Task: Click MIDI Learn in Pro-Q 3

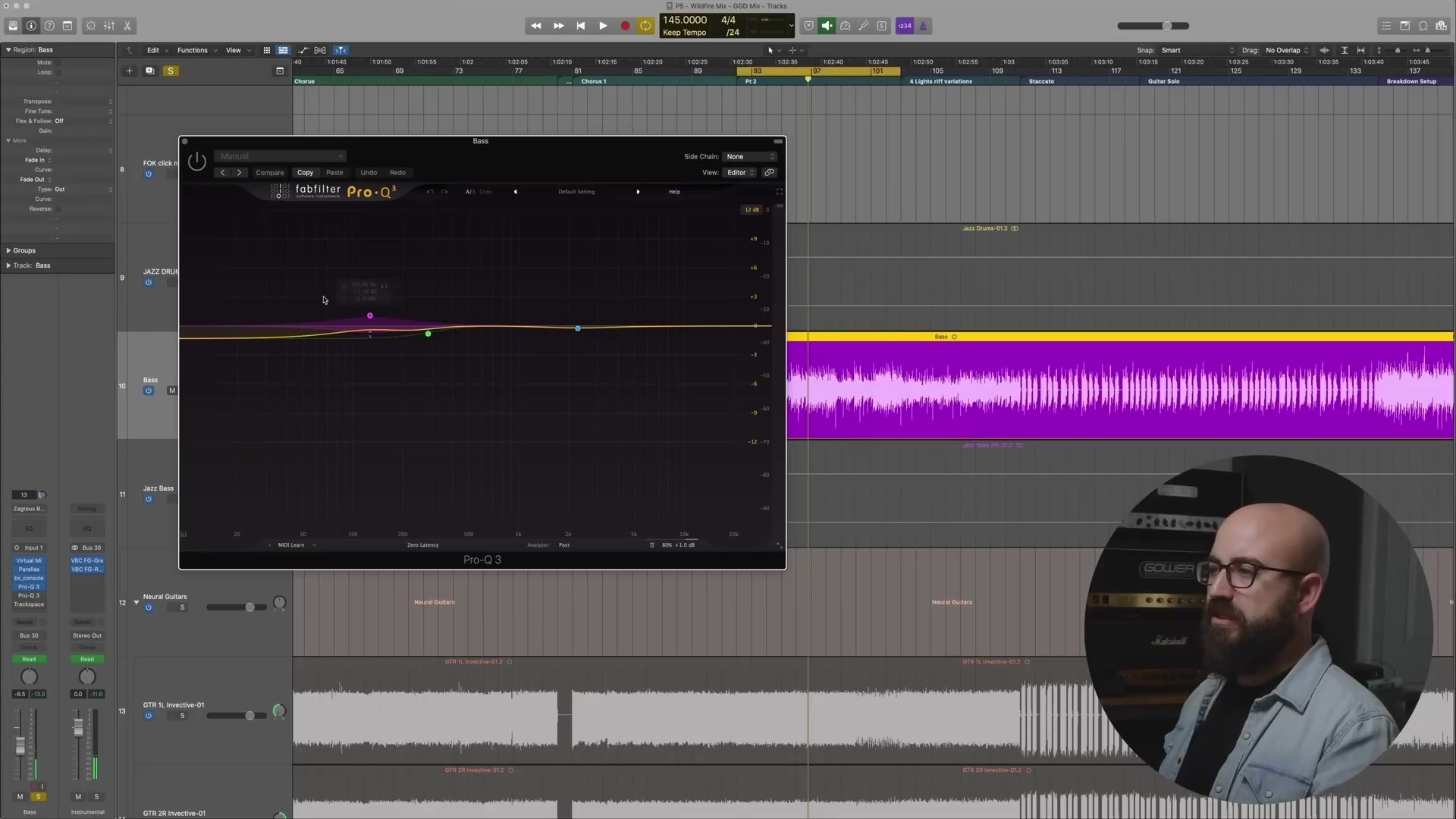Action: (x=291, y=545)
